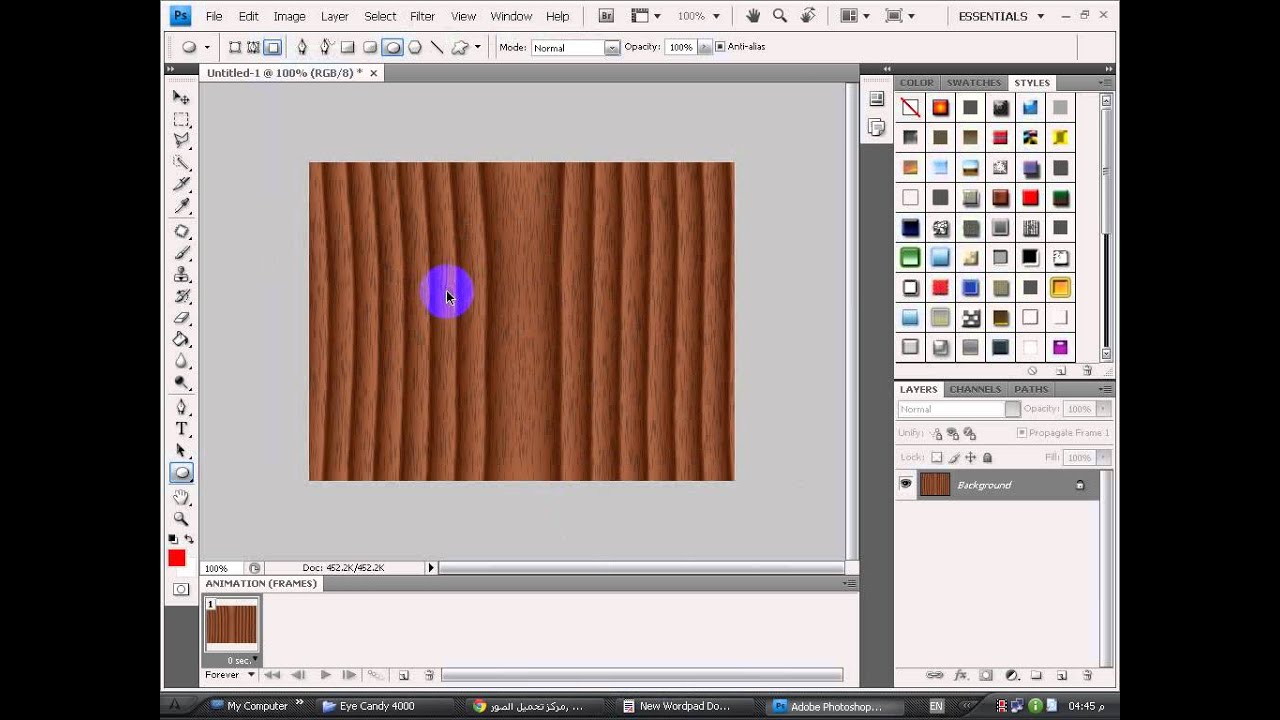
Task: Select the Zoom tool in toolbox
Action: 181,518
